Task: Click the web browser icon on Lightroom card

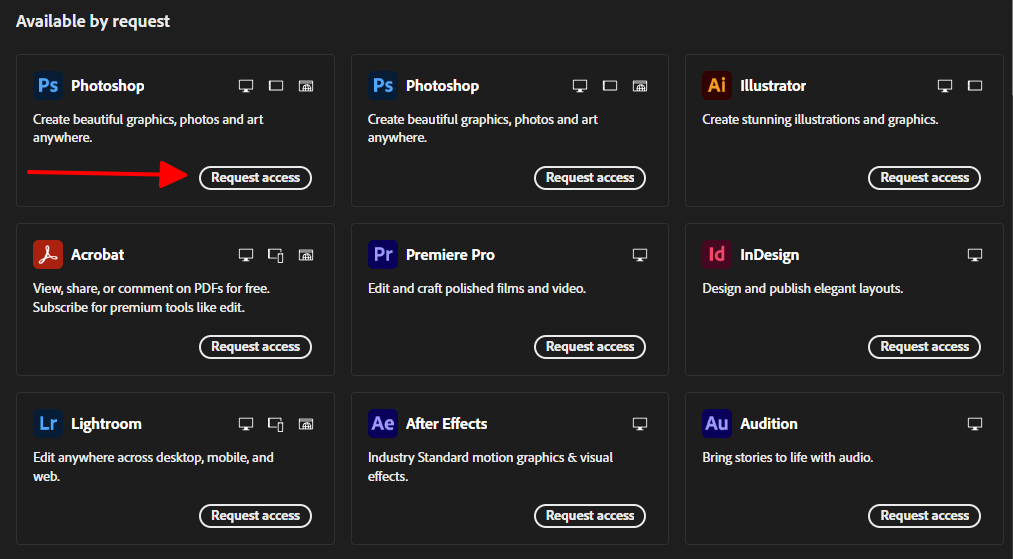Action: tap(306, 424)
